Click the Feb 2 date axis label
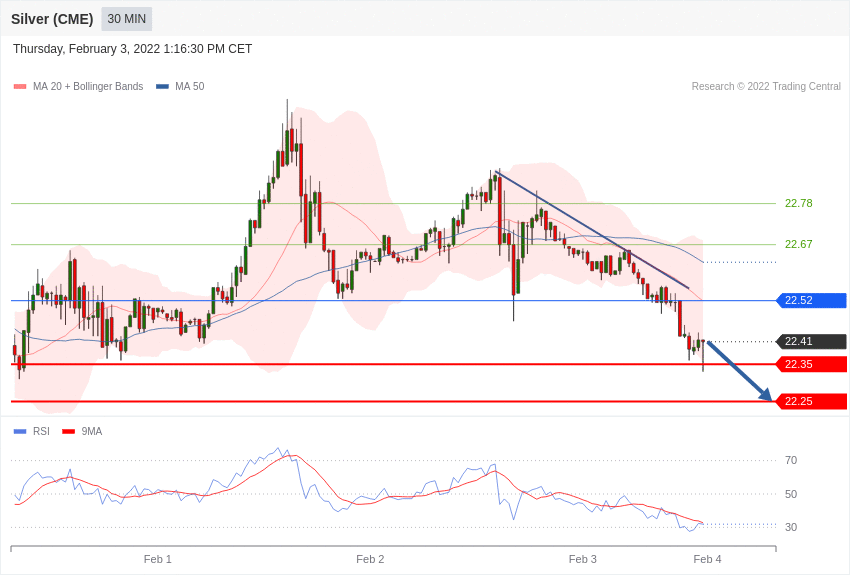 370,559
